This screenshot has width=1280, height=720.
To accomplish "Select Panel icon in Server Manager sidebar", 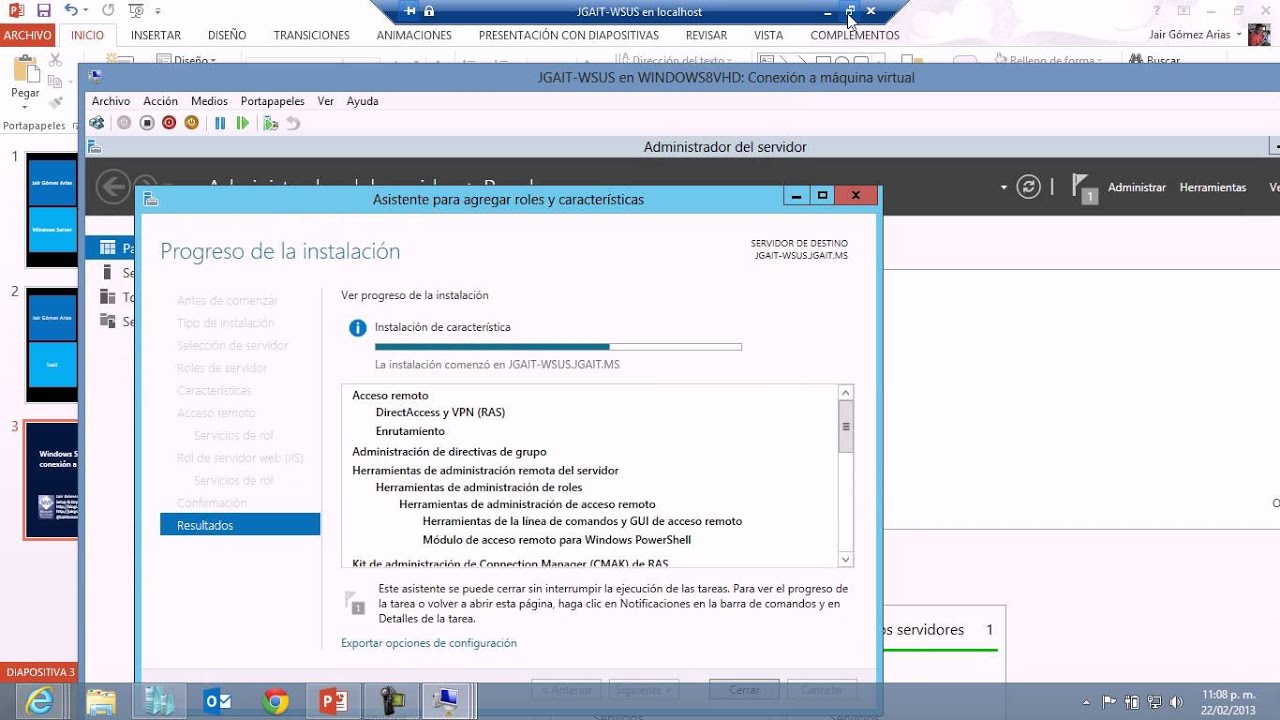I will 107,247.
